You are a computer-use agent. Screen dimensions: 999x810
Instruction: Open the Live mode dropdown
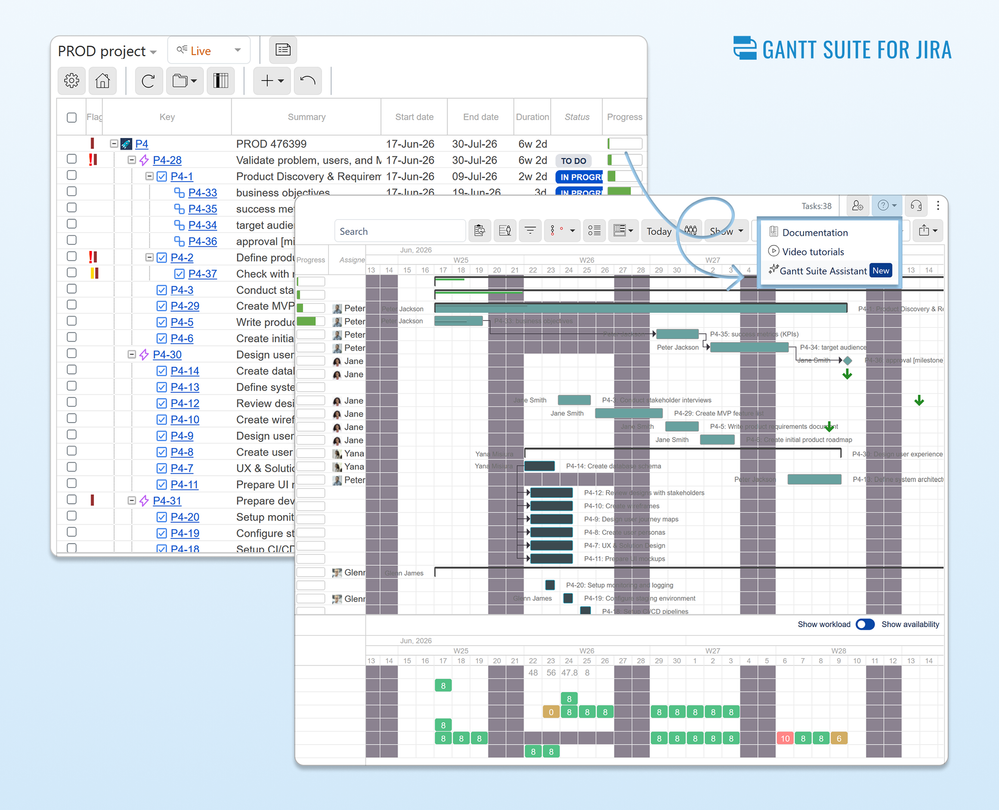click(x=209, y=50)
